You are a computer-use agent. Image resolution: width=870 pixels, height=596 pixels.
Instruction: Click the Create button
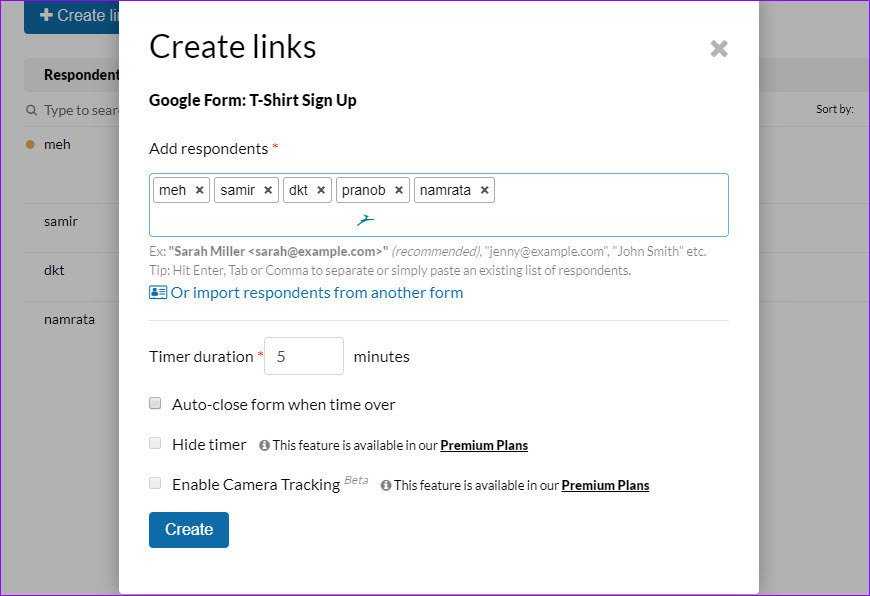pos(189,530)
